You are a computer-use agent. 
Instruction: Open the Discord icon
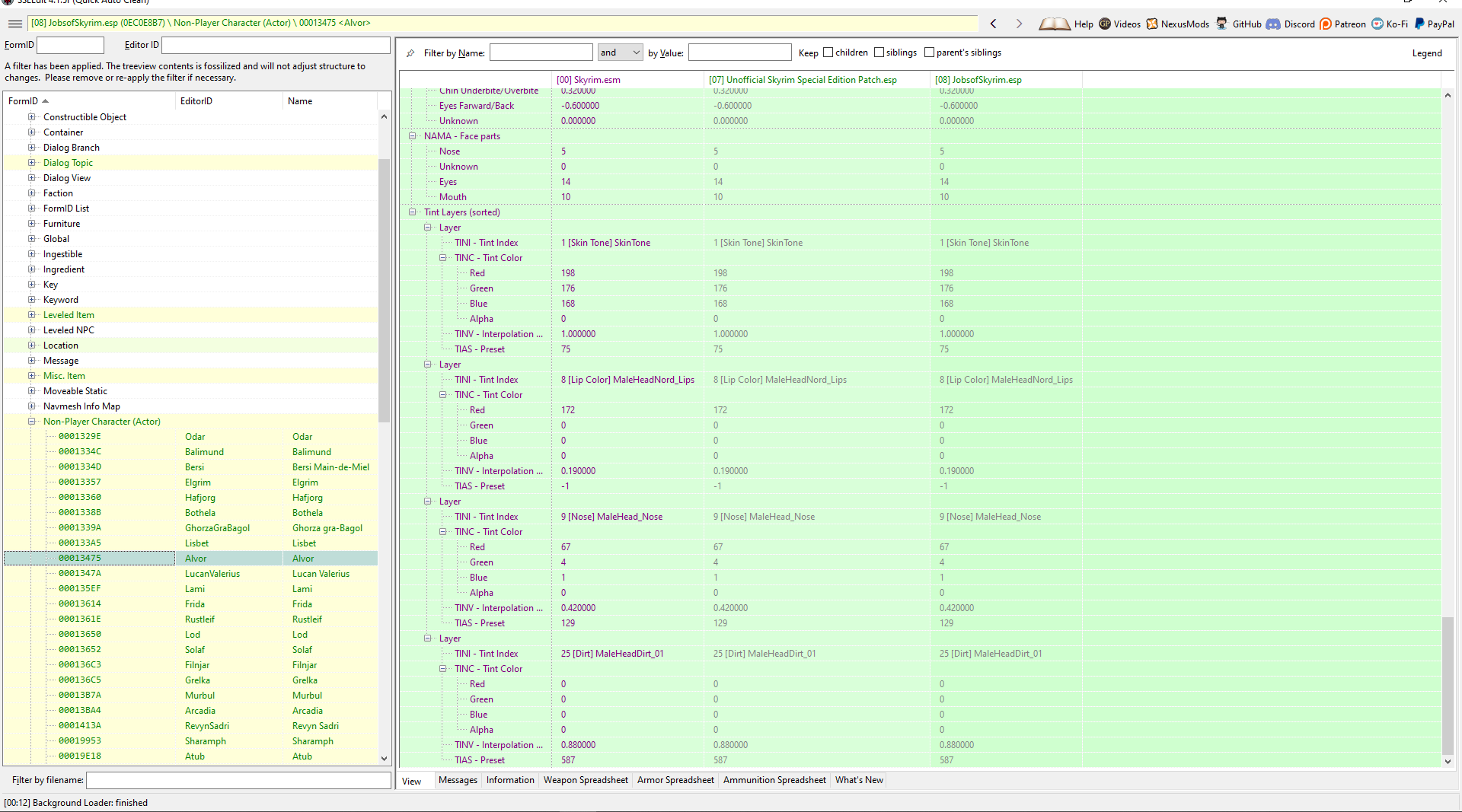(1273, 24)
